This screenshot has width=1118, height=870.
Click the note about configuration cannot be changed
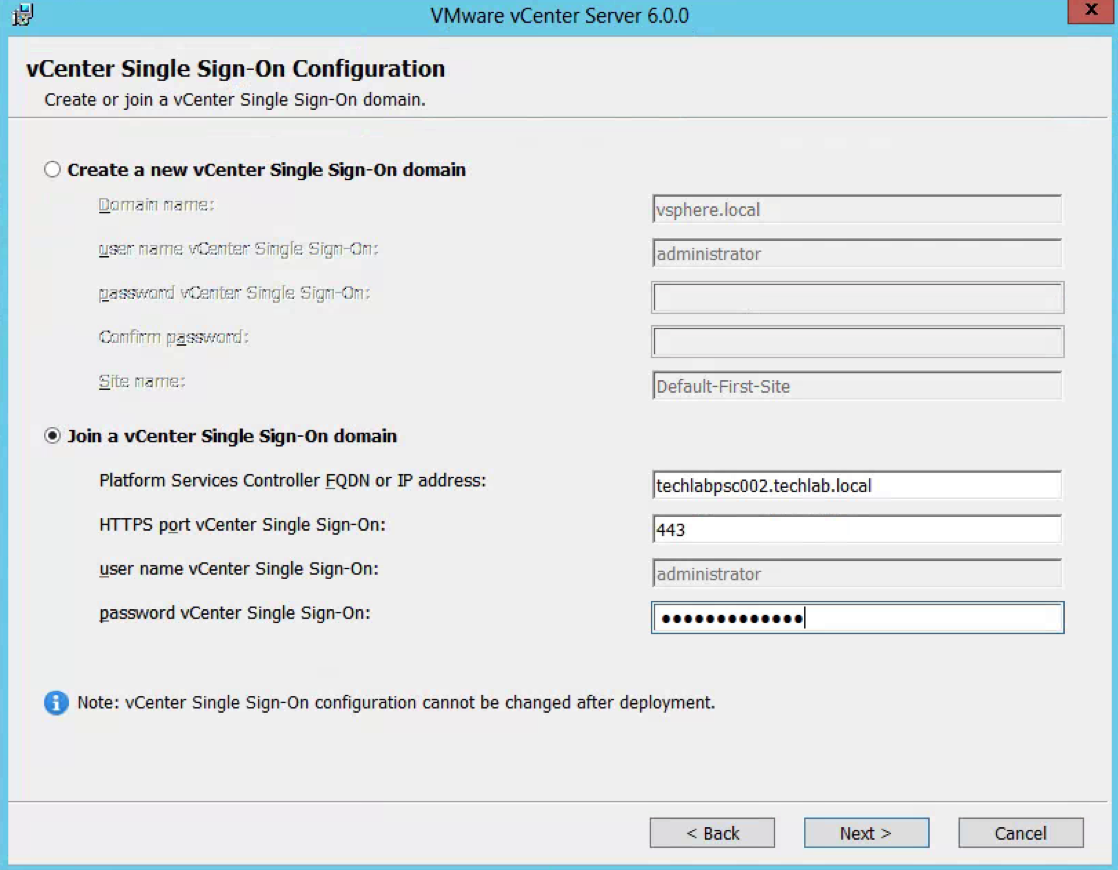[396, 702]
